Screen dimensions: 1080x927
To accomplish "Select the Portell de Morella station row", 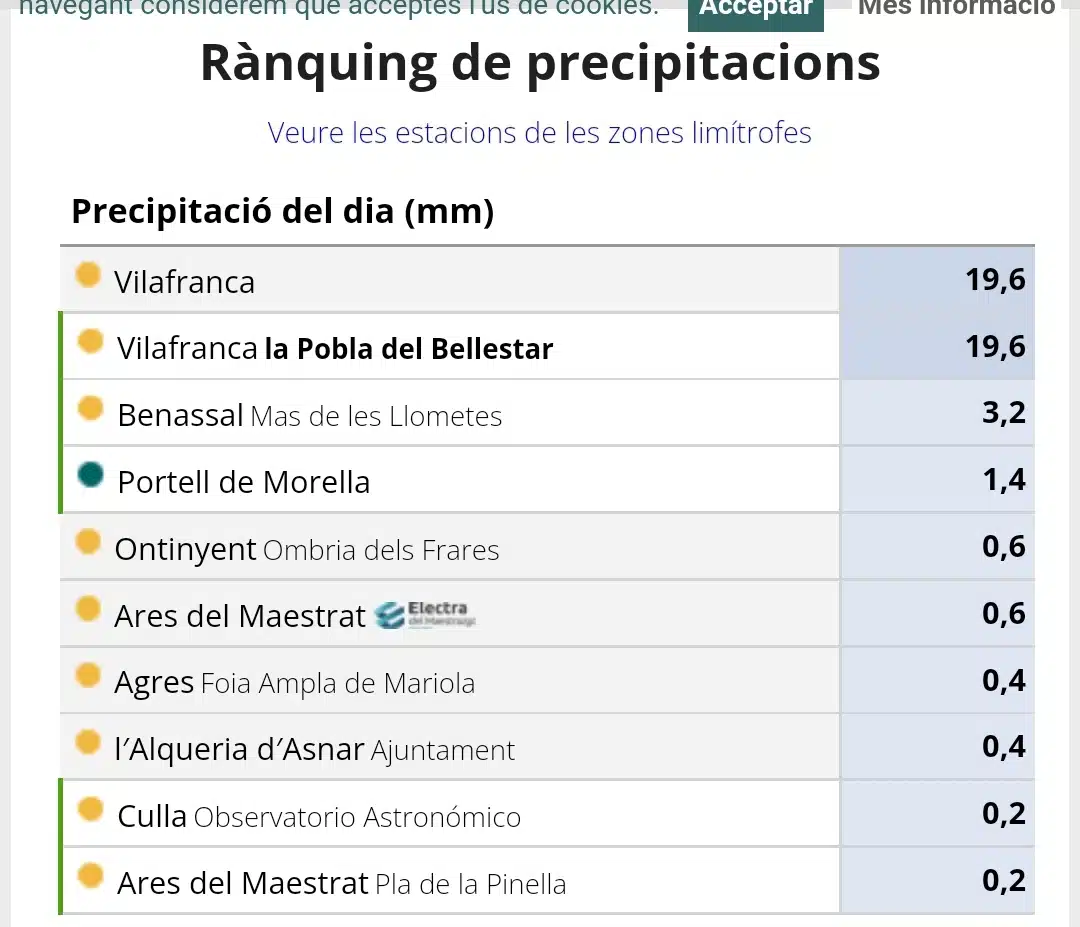I will coord(548,480).
